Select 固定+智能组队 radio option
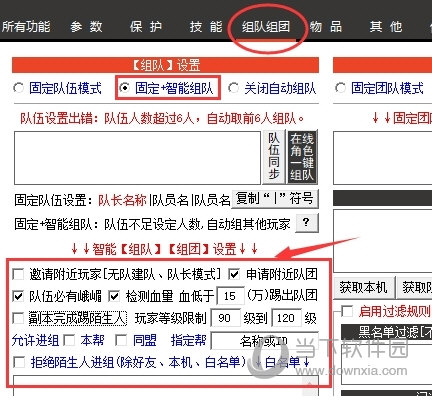Image resolution: width=432 pixels, height=400 pixels. click(x=124, y=88)
